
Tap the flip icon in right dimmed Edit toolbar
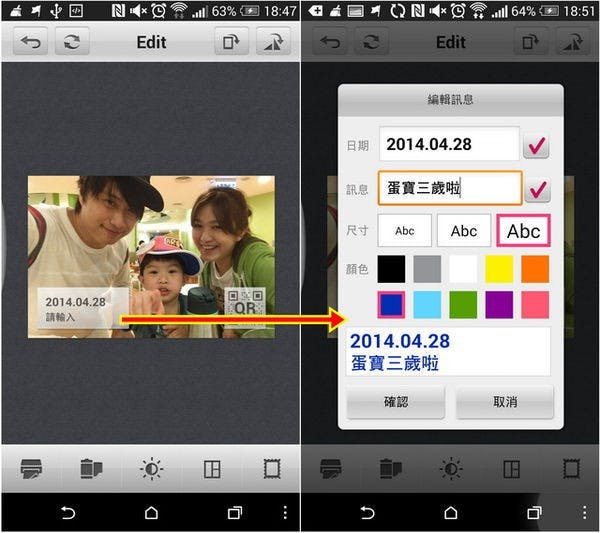point(573,41)
